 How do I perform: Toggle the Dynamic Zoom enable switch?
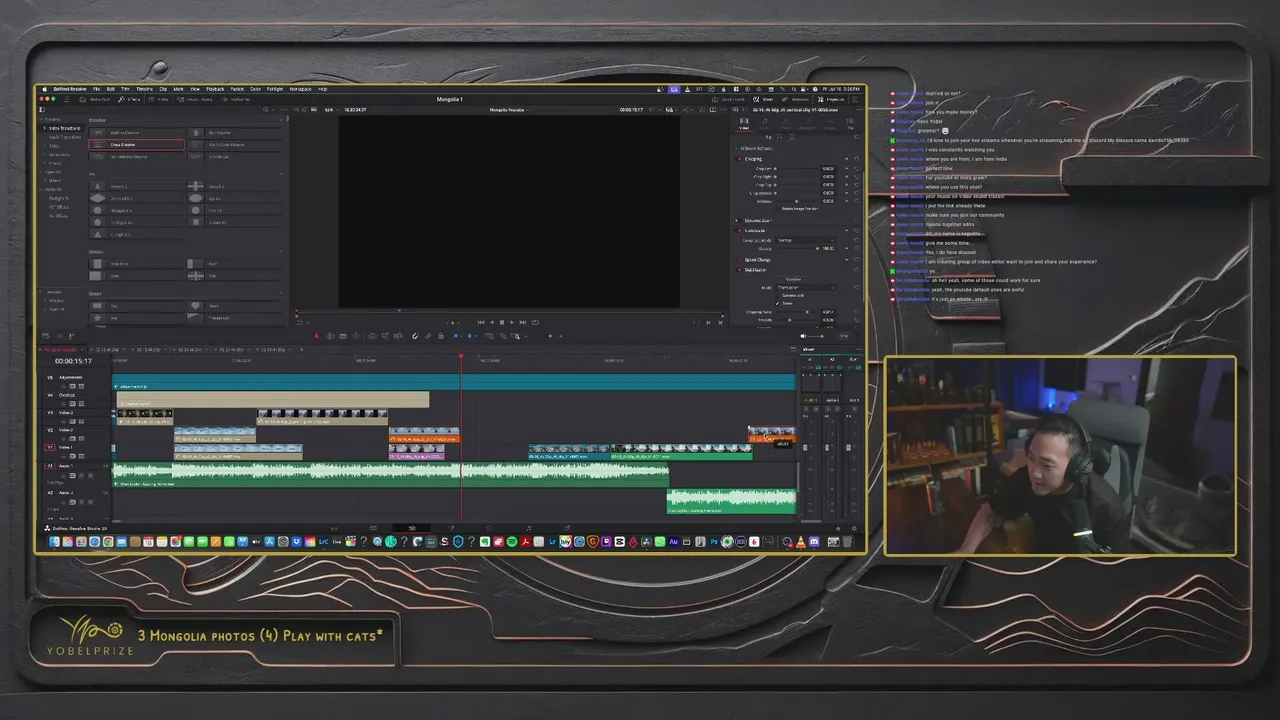737,220
